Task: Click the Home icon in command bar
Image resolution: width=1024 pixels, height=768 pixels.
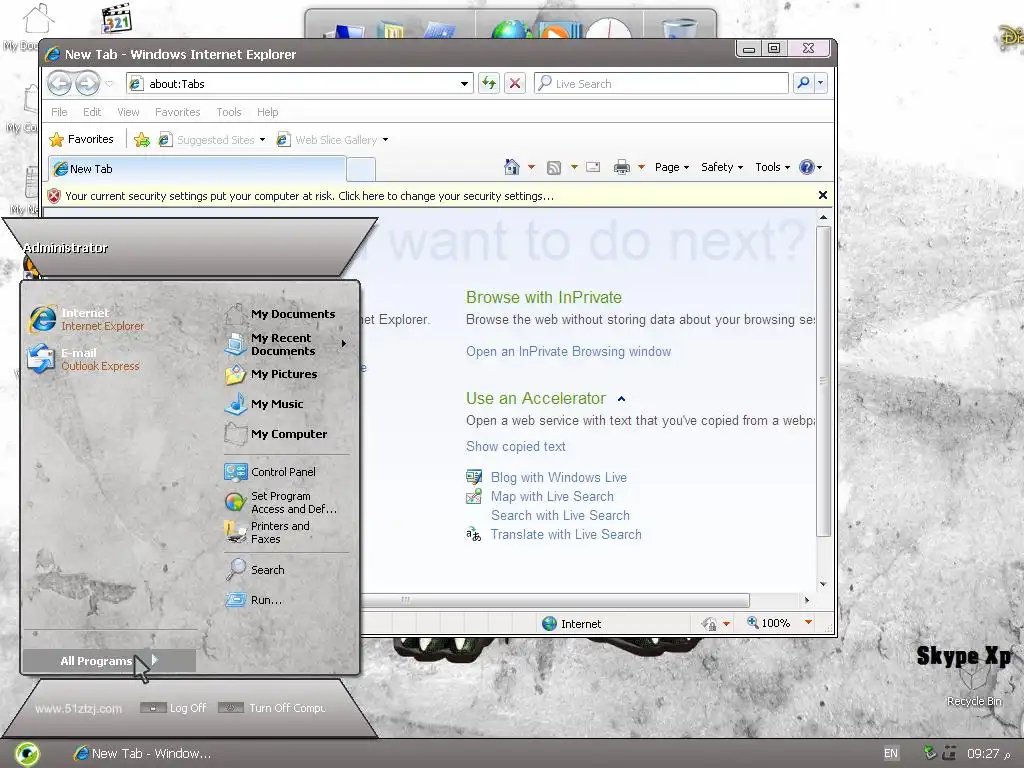Action: point(512,167)
